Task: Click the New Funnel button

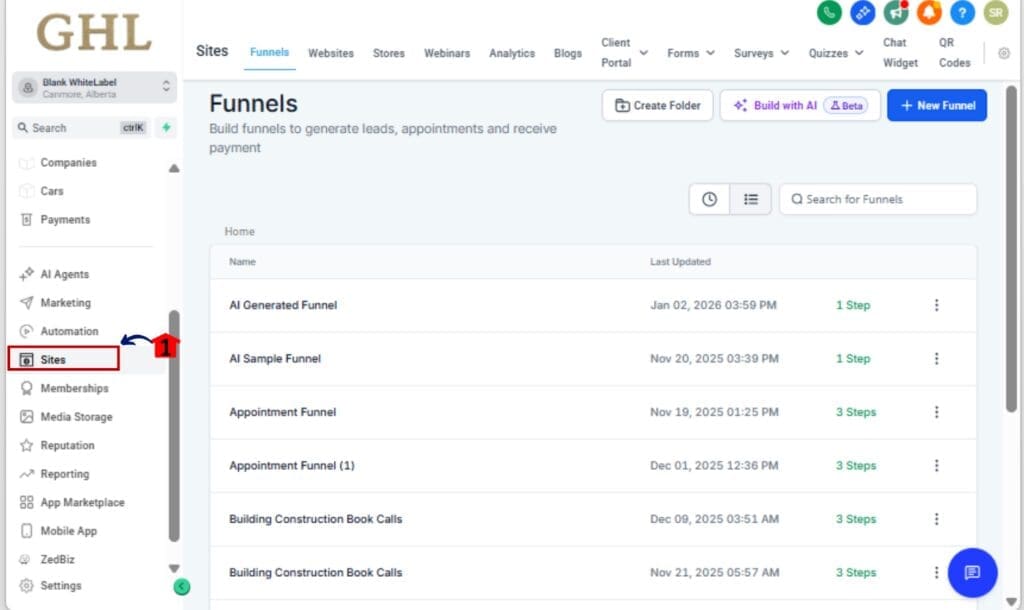Action: [x=937, y=105]
